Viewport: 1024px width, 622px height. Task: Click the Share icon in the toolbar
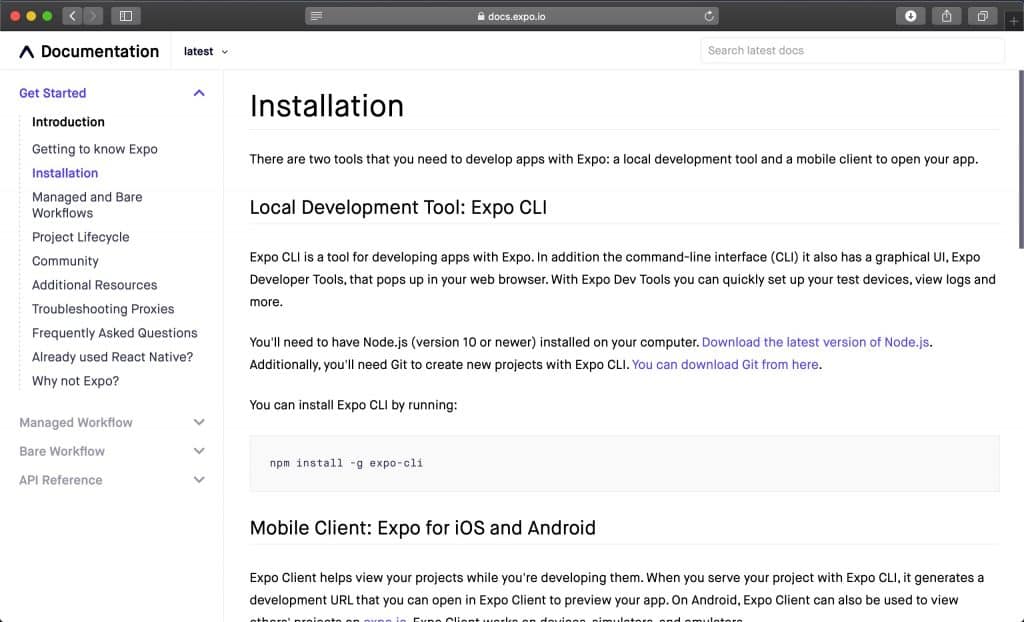(944, 16)
